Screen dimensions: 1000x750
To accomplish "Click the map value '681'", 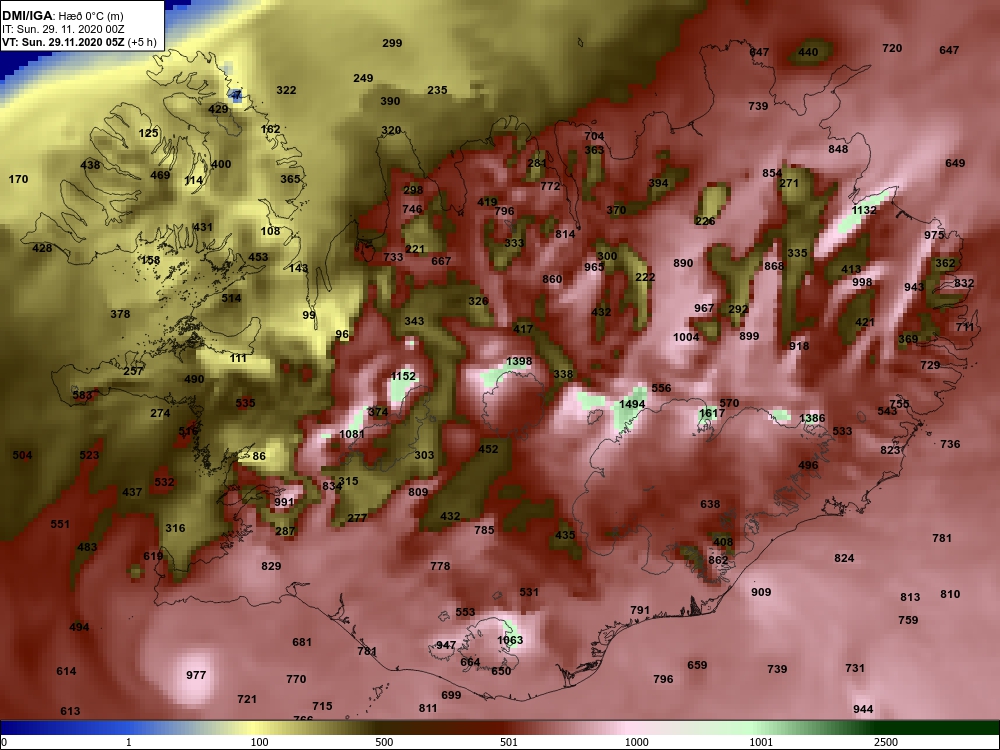I will pos(302,642).
